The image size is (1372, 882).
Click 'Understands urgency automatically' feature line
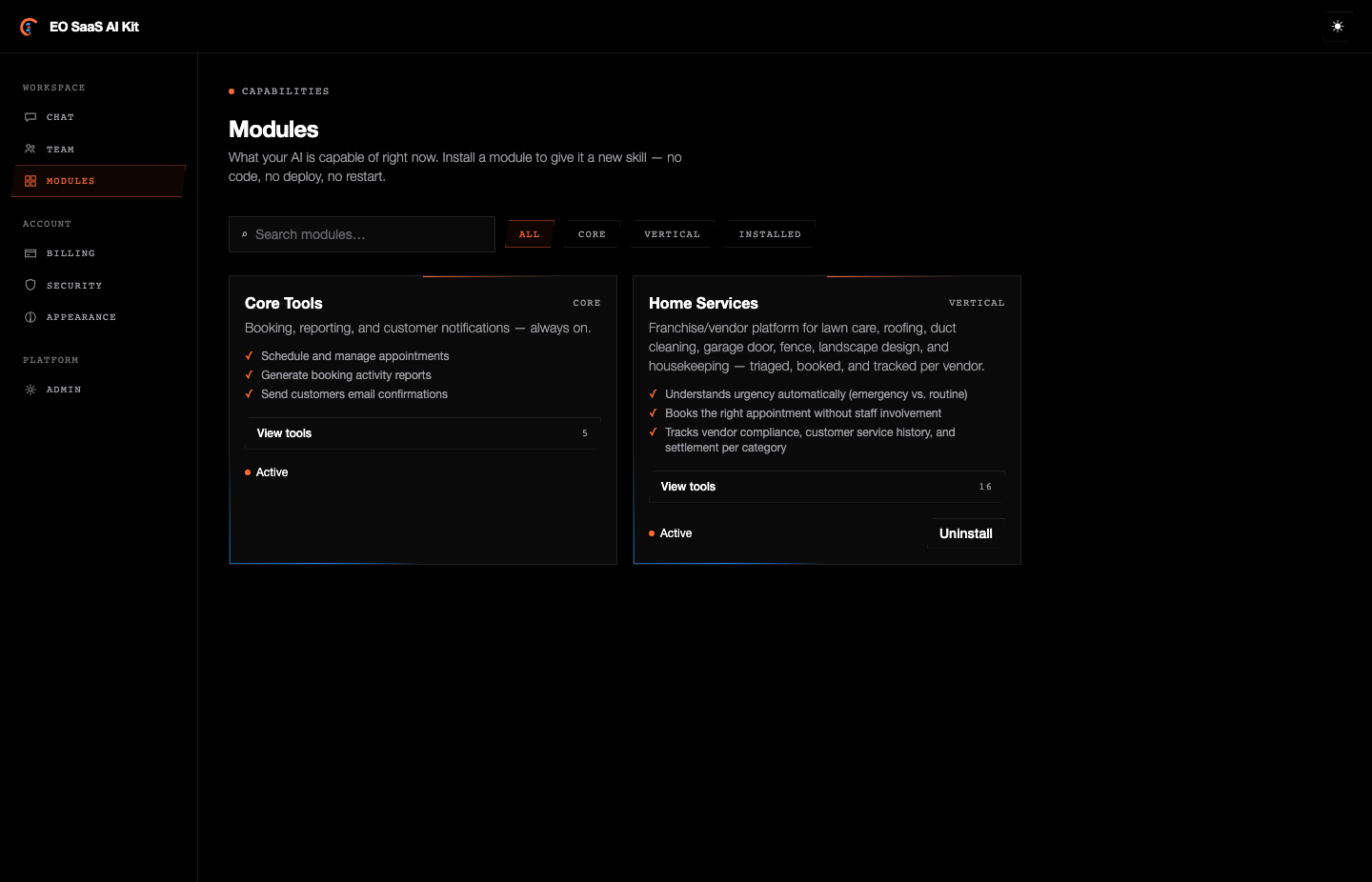pos(817,394)
